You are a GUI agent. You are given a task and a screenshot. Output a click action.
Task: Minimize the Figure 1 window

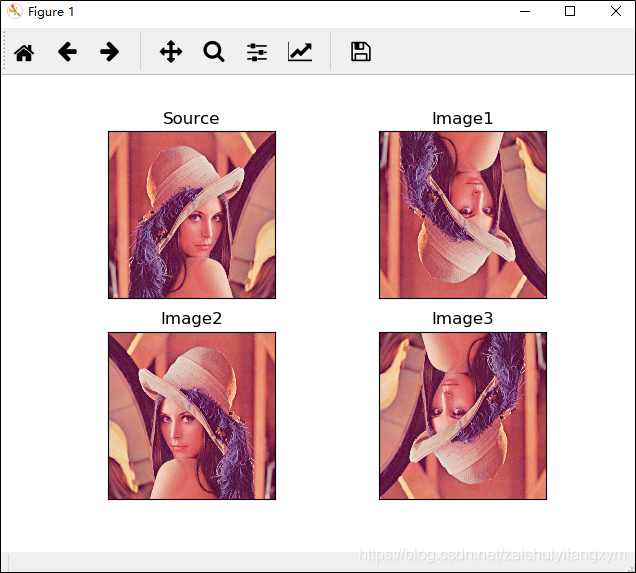[525, 11]
